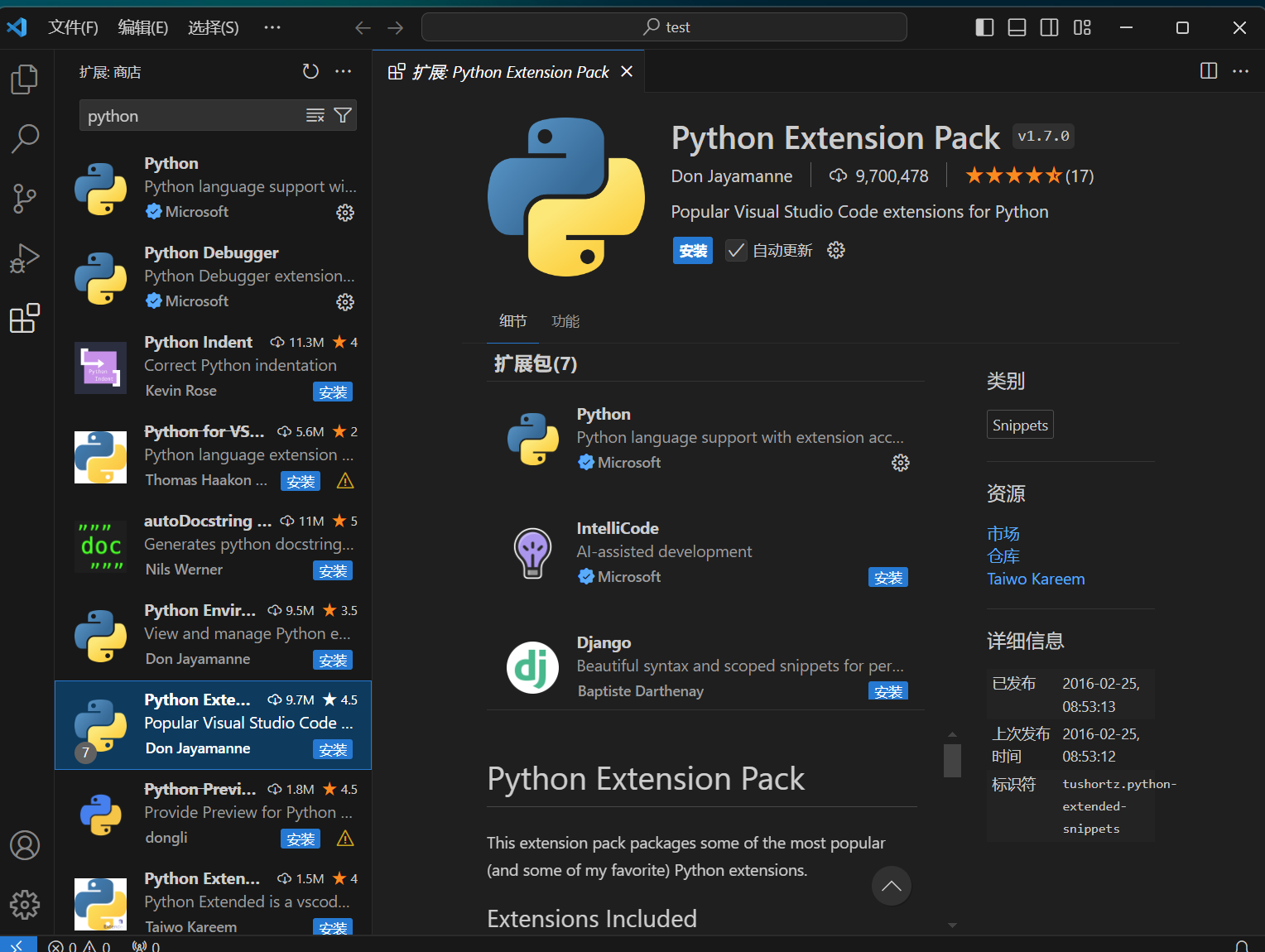This screenshot has height=952, width=1265.
Task: Click the 9,700,478 install count
Action: coord(878,175)
